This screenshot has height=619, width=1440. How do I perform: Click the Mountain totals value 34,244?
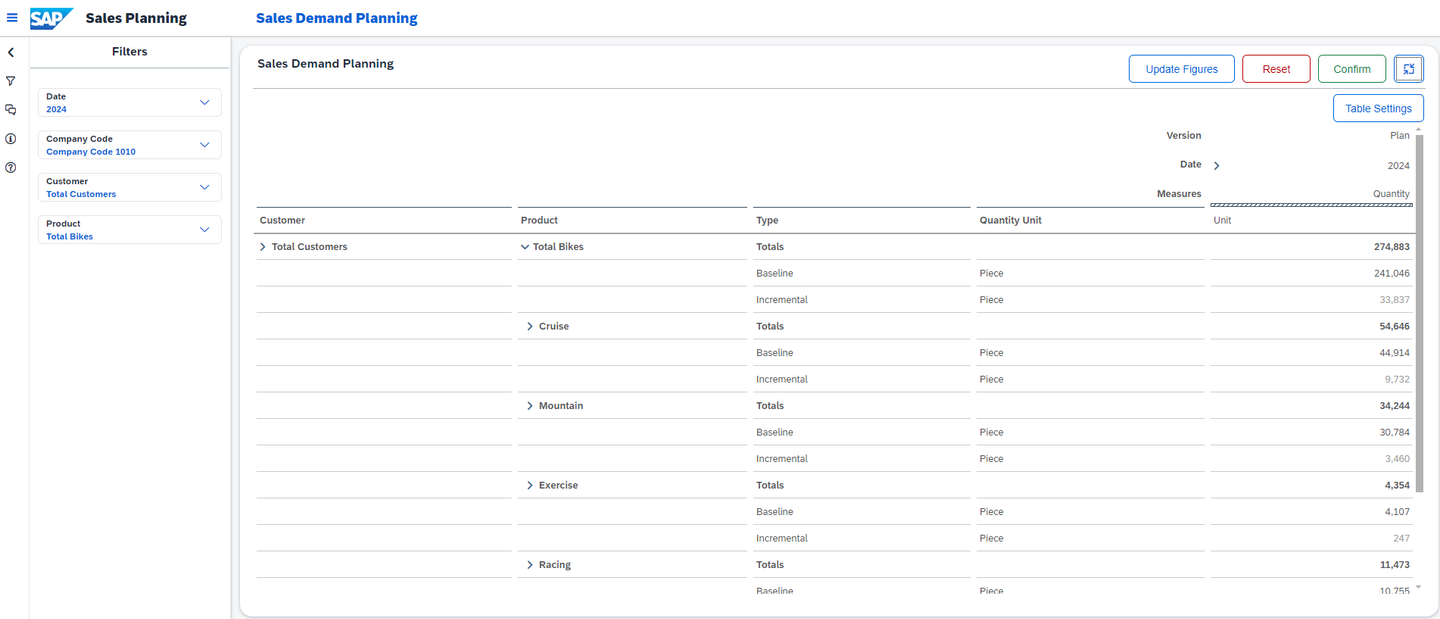pos(1394,406)
